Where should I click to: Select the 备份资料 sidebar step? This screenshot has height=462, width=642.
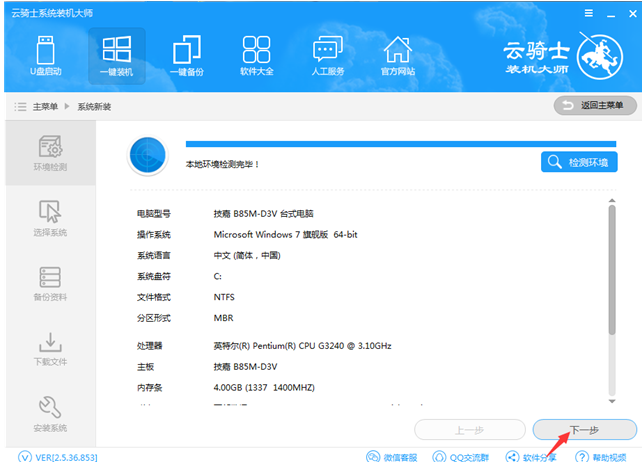tap(50, 284)
